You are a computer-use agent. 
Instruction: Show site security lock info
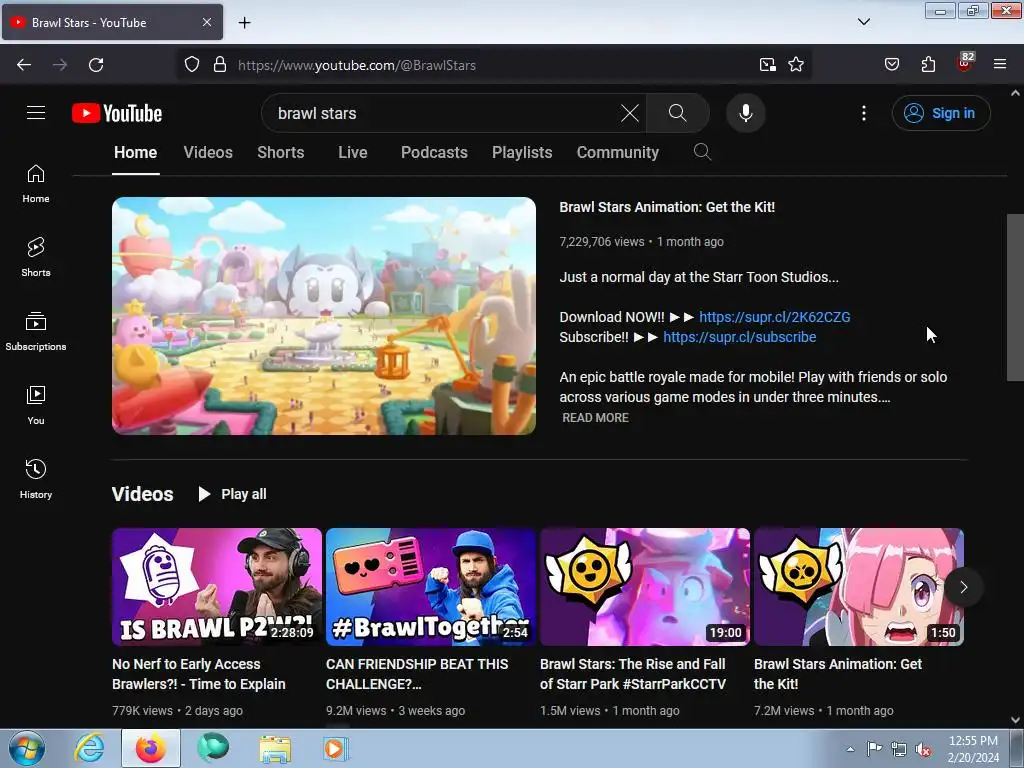point(220,65)
